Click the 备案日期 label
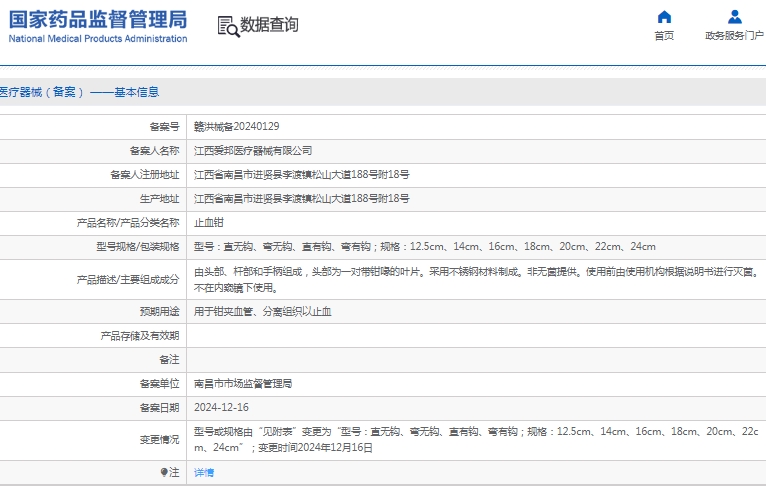766x493 pixels. coord(160,407)
